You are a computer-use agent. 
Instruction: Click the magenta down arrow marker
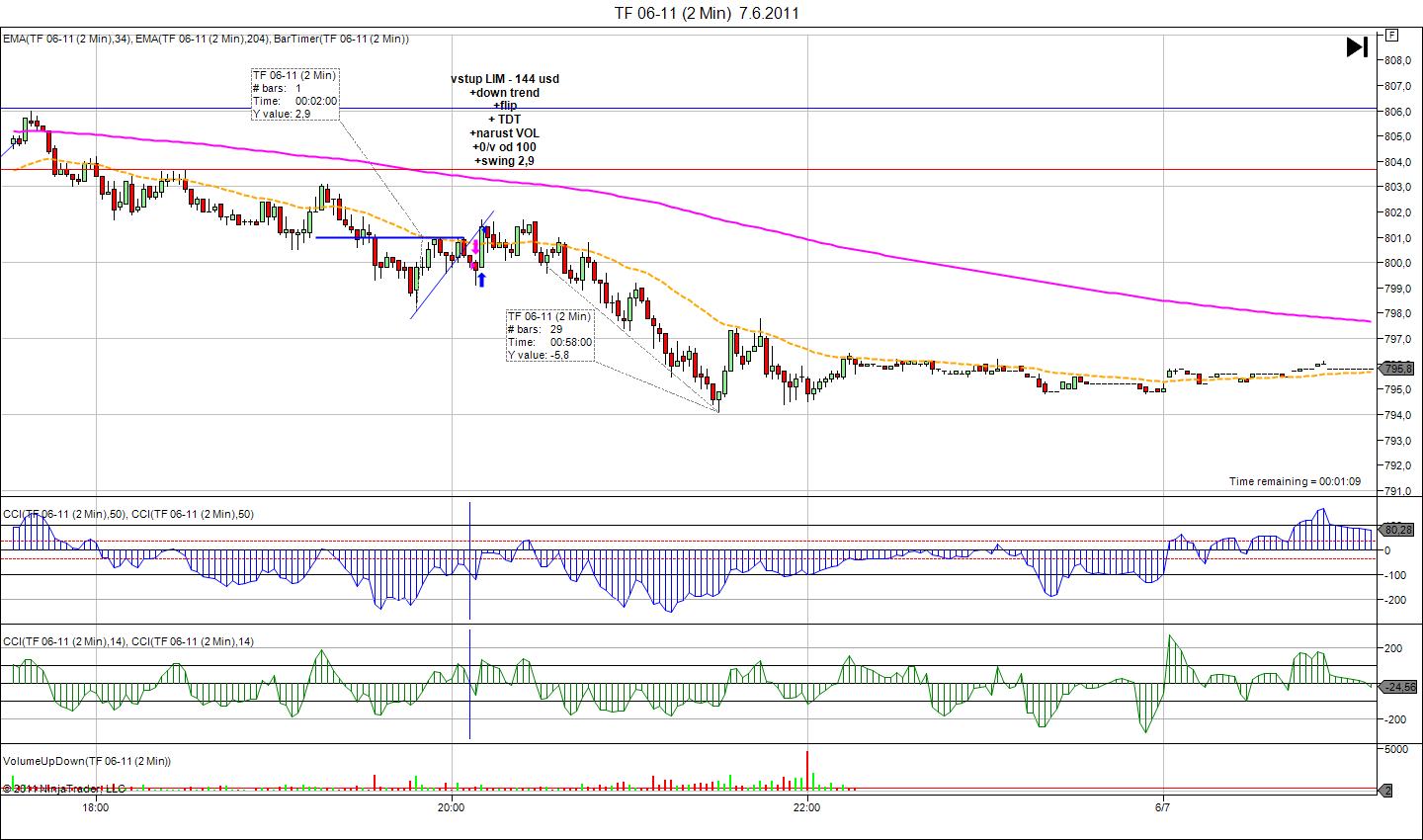click(x=475, y=247)
